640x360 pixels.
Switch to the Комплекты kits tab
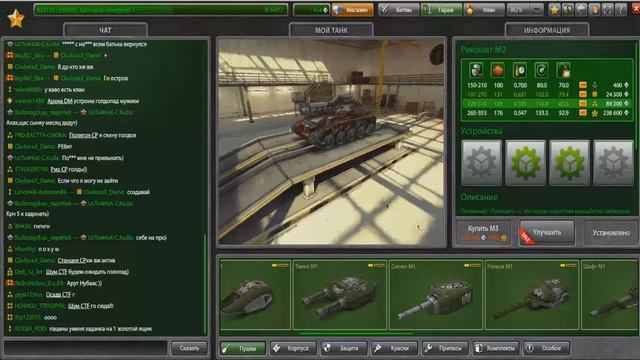tap(496, 348)
